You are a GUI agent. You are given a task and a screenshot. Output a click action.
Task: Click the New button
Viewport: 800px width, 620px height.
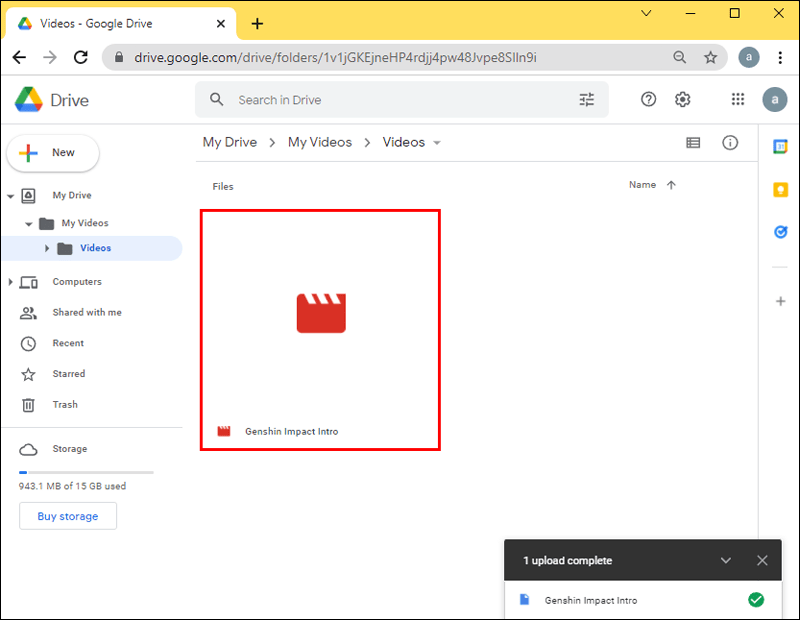tap(53, 153)
